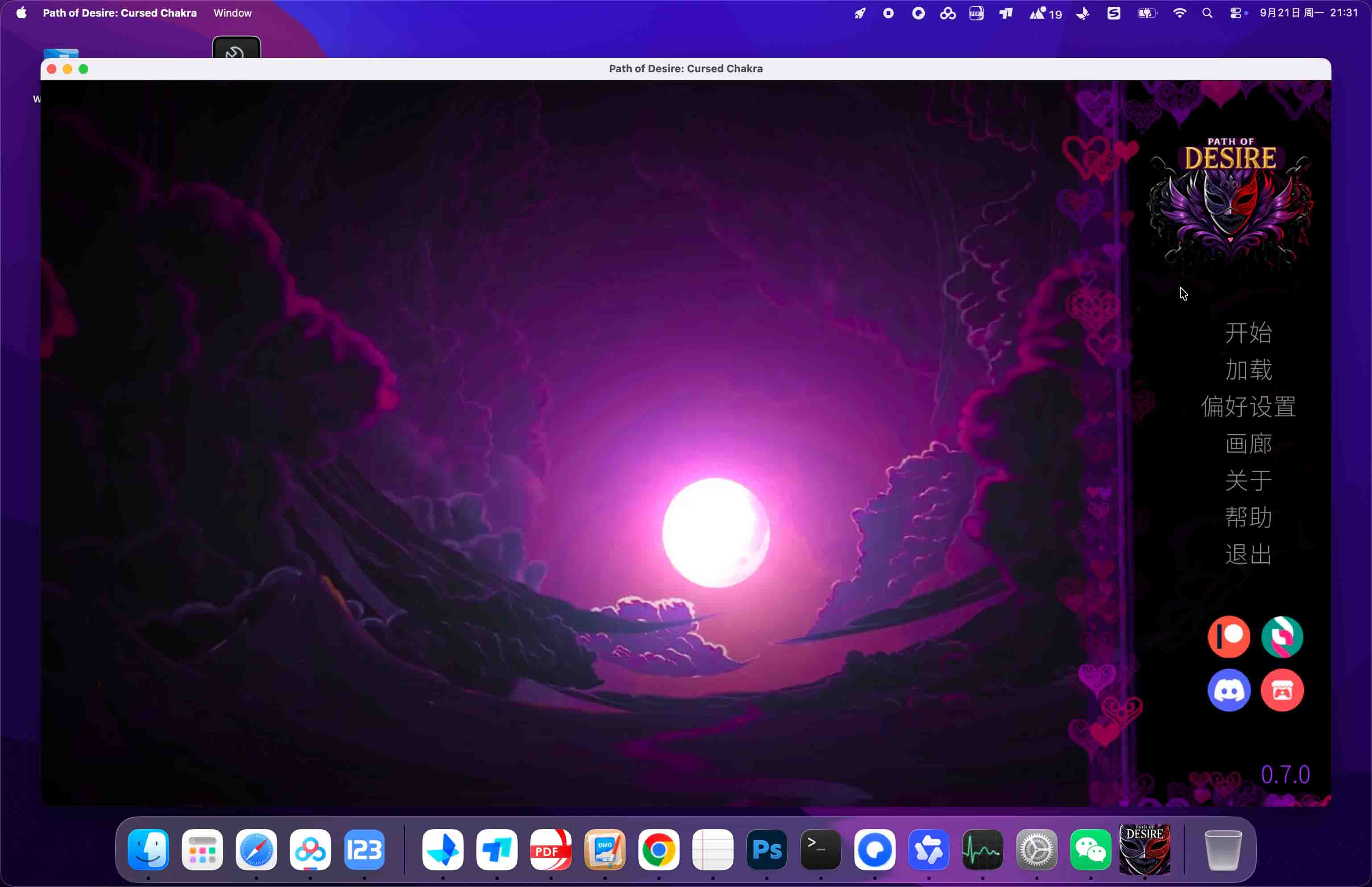Open the 画廊 gallery
Viewport: 1372px width, 887px height.
pyautogui.click(x=1248, y=443)
